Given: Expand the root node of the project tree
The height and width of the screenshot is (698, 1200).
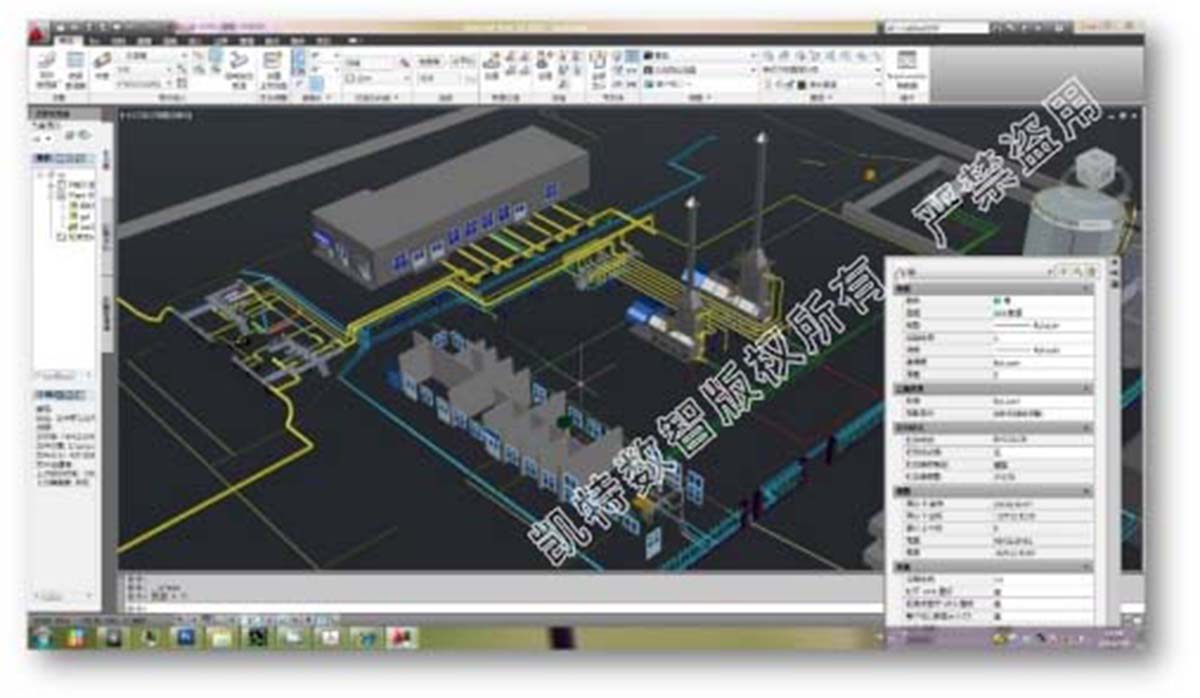Looking at the screenshot, I should 41,175.
